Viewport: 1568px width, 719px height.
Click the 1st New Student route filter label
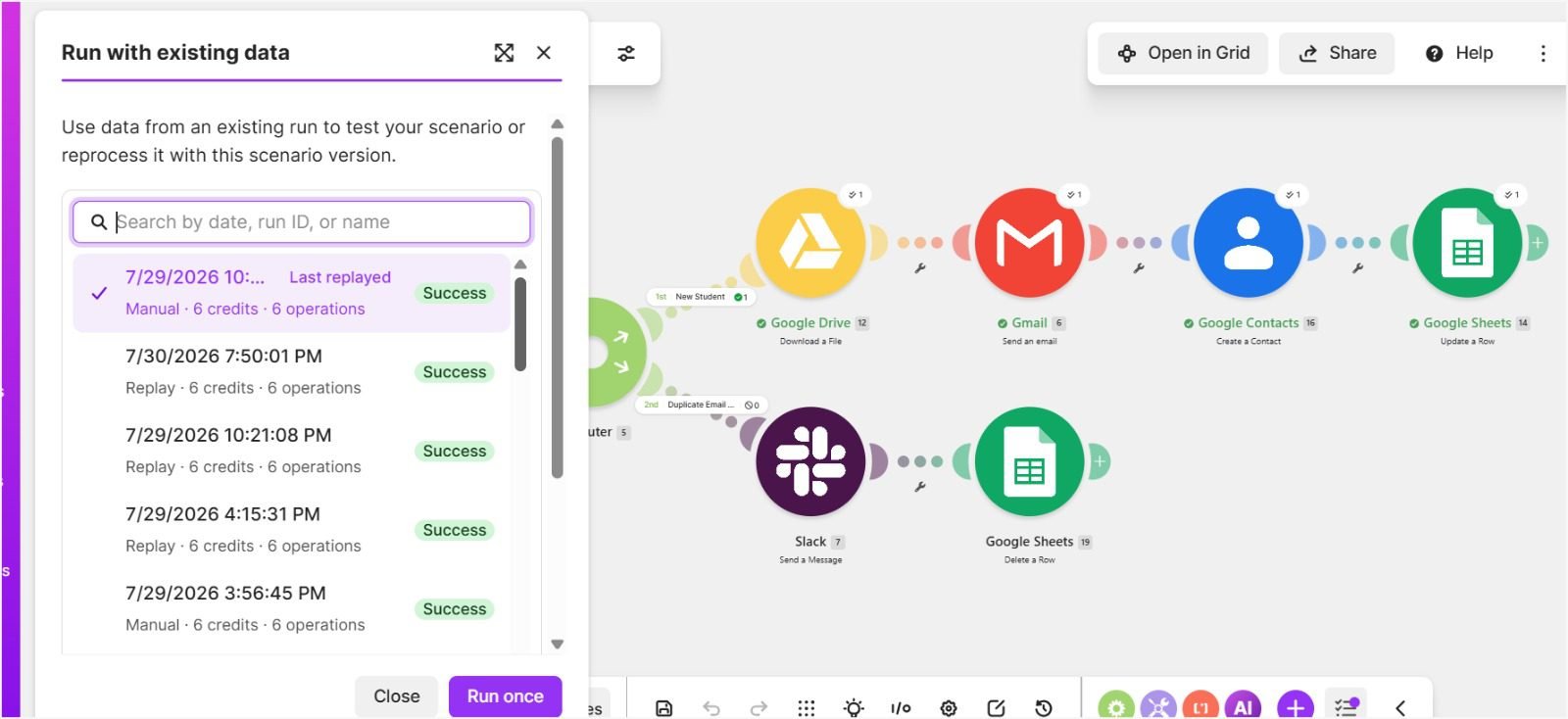pyautogui.click(x=701, y=297)
